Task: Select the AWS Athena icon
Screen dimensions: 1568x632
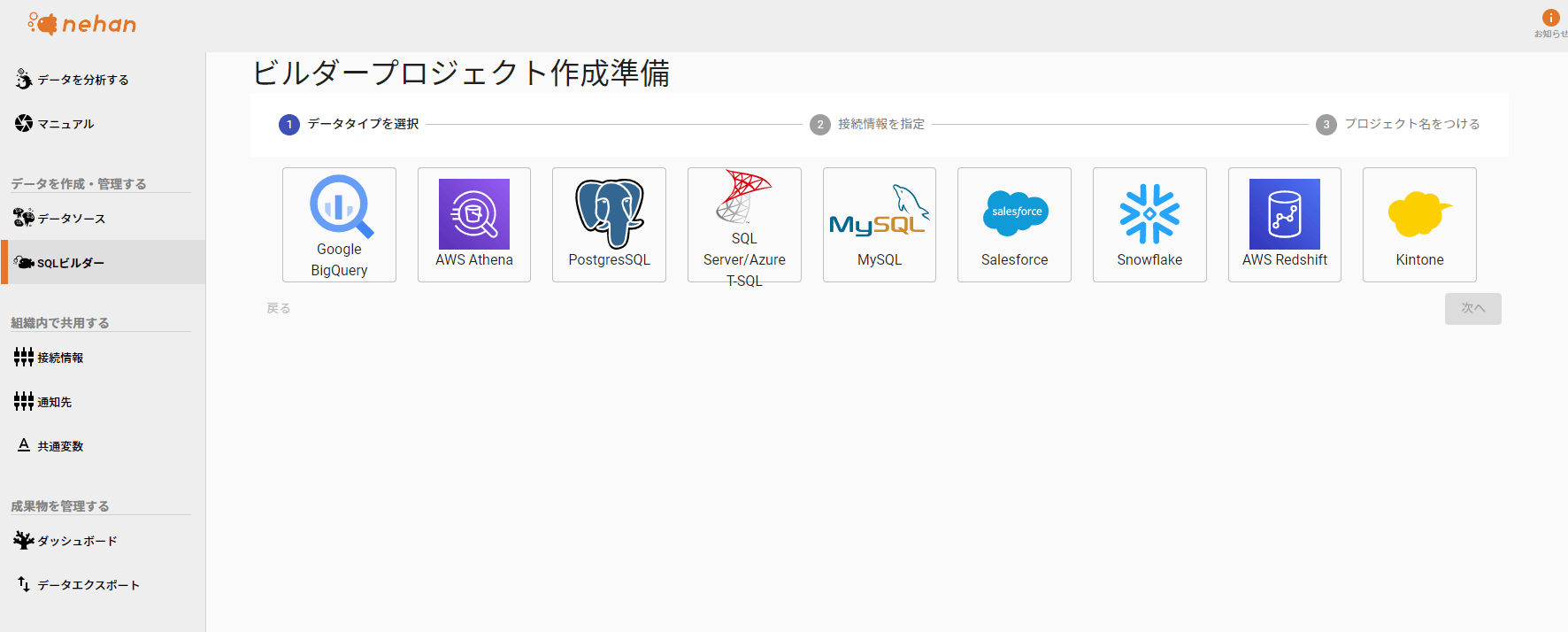Action: 474,214
